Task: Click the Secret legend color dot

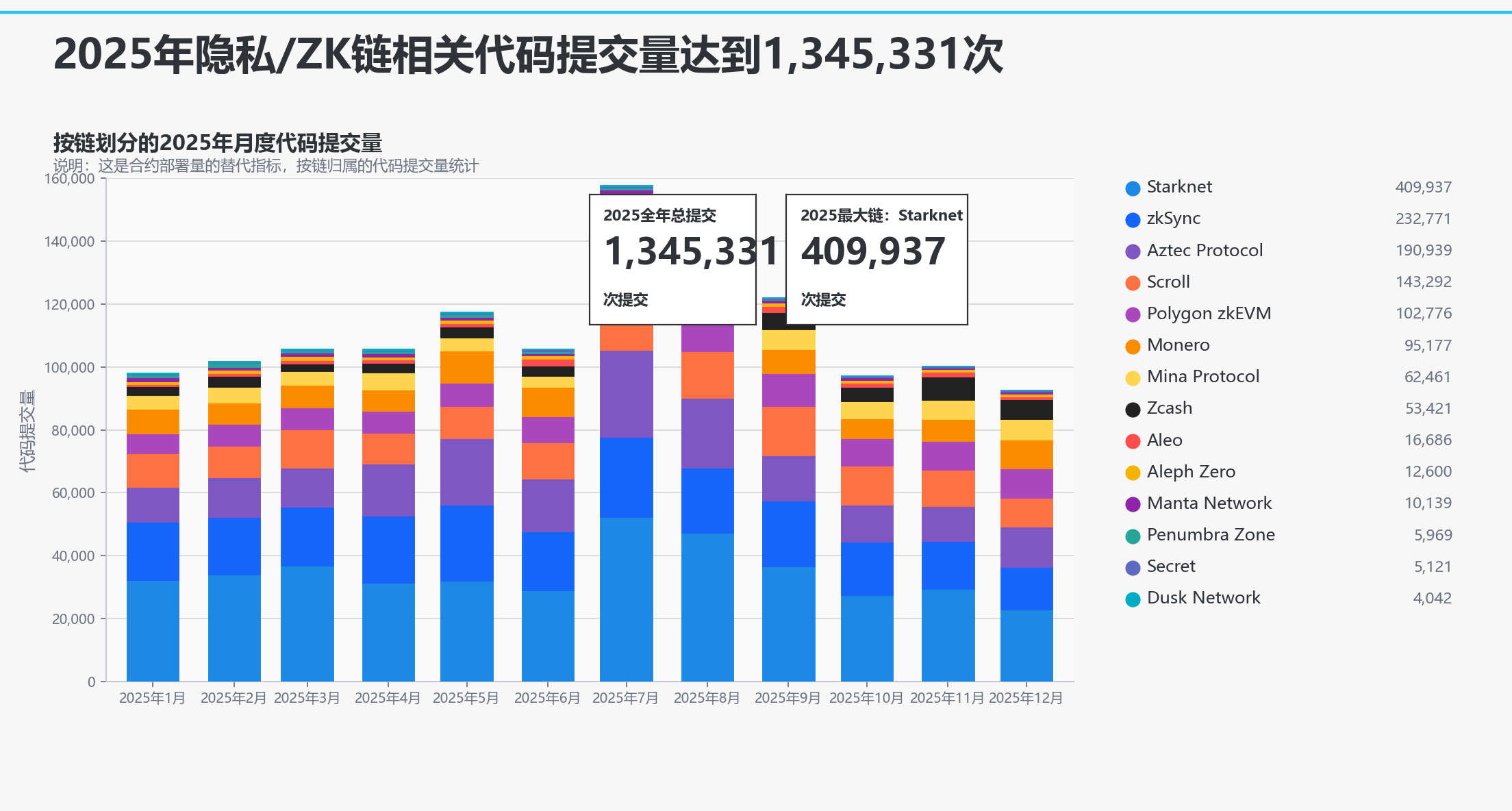Action: coord(1133,568)
